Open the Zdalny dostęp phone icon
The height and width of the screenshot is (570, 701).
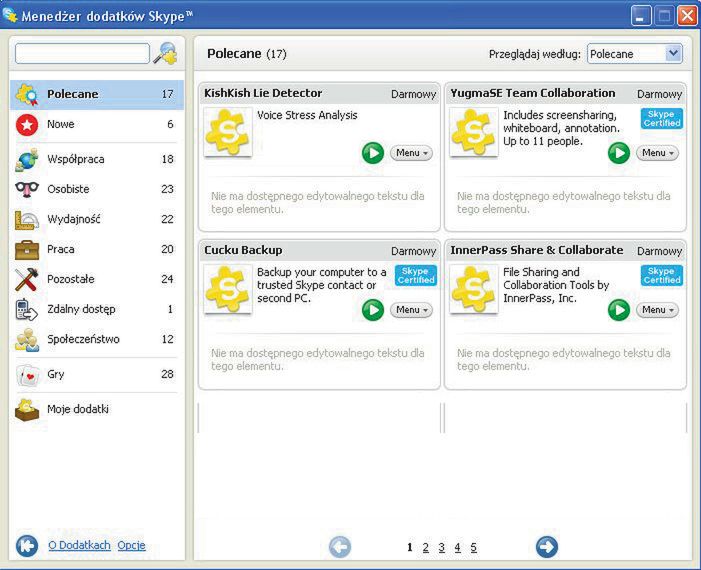pyautogui.click(x=27, y=309)
